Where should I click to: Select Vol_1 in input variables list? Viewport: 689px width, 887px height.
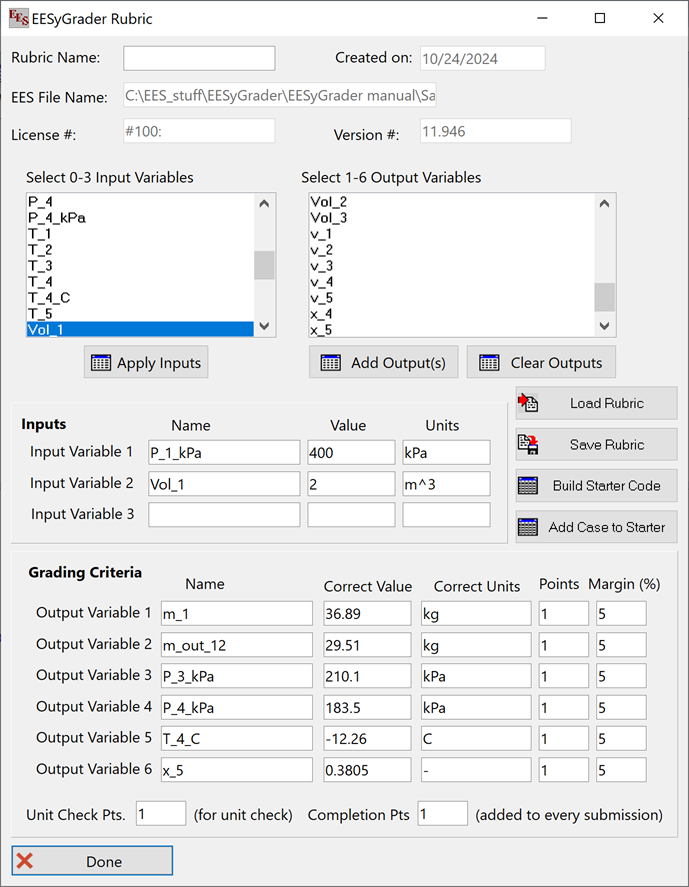coord(139,329)
